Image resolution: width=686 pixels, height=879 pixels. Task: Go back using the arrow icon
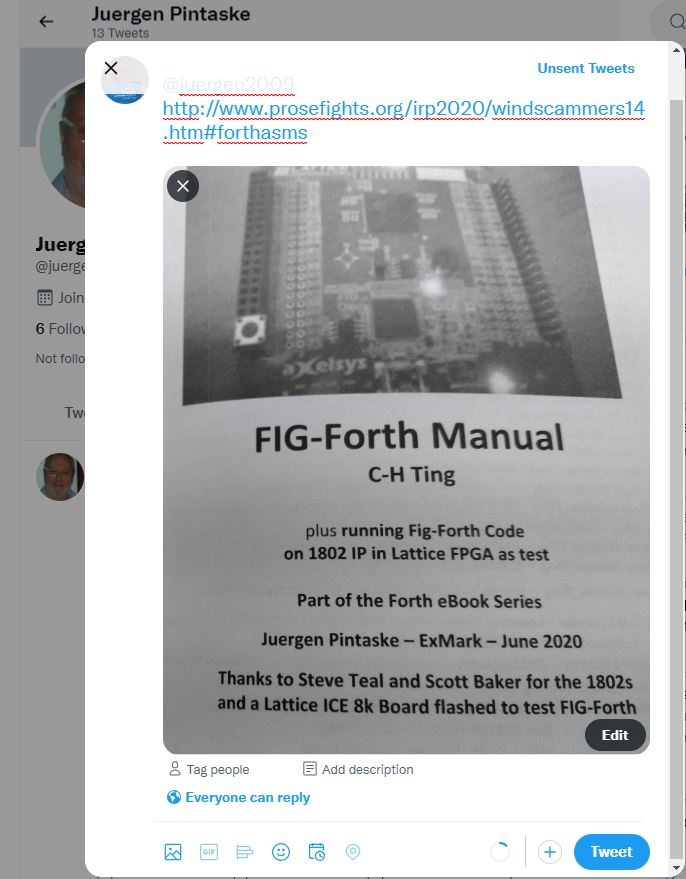coord(46,22)
